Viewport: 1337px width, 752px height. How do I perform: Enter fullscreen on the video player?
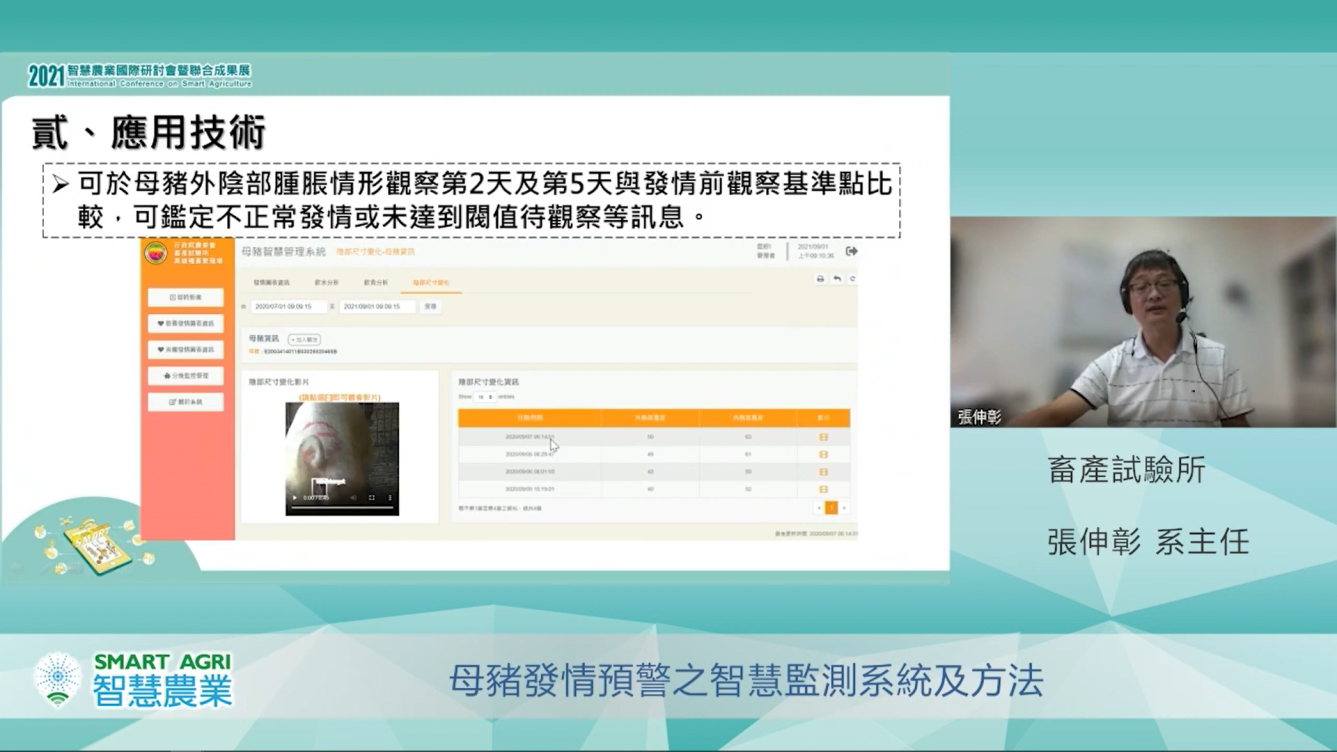point(372,497)
